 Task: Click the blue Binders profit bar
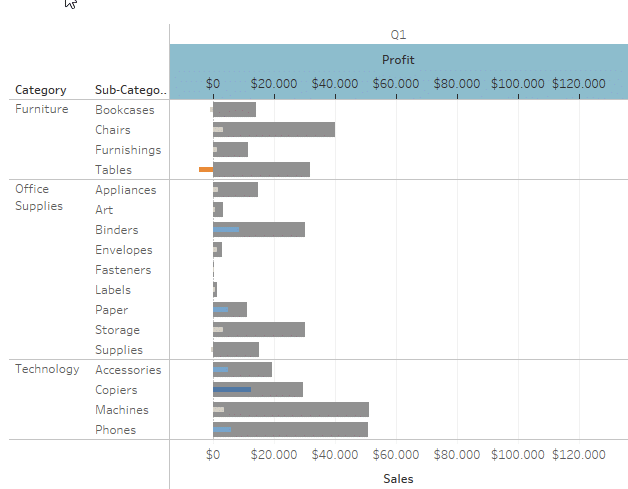pos(226,229)
